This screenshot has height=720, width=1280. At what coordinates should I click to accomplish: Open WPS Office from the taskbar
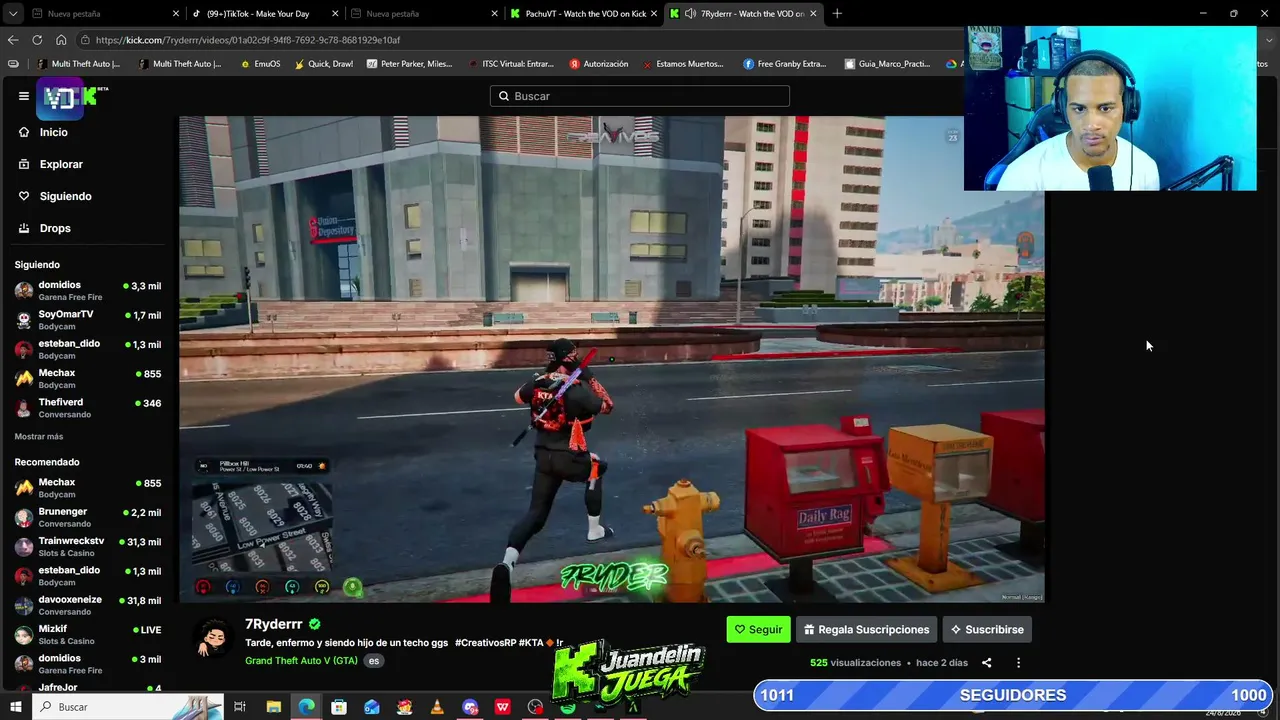coord(502,707)
